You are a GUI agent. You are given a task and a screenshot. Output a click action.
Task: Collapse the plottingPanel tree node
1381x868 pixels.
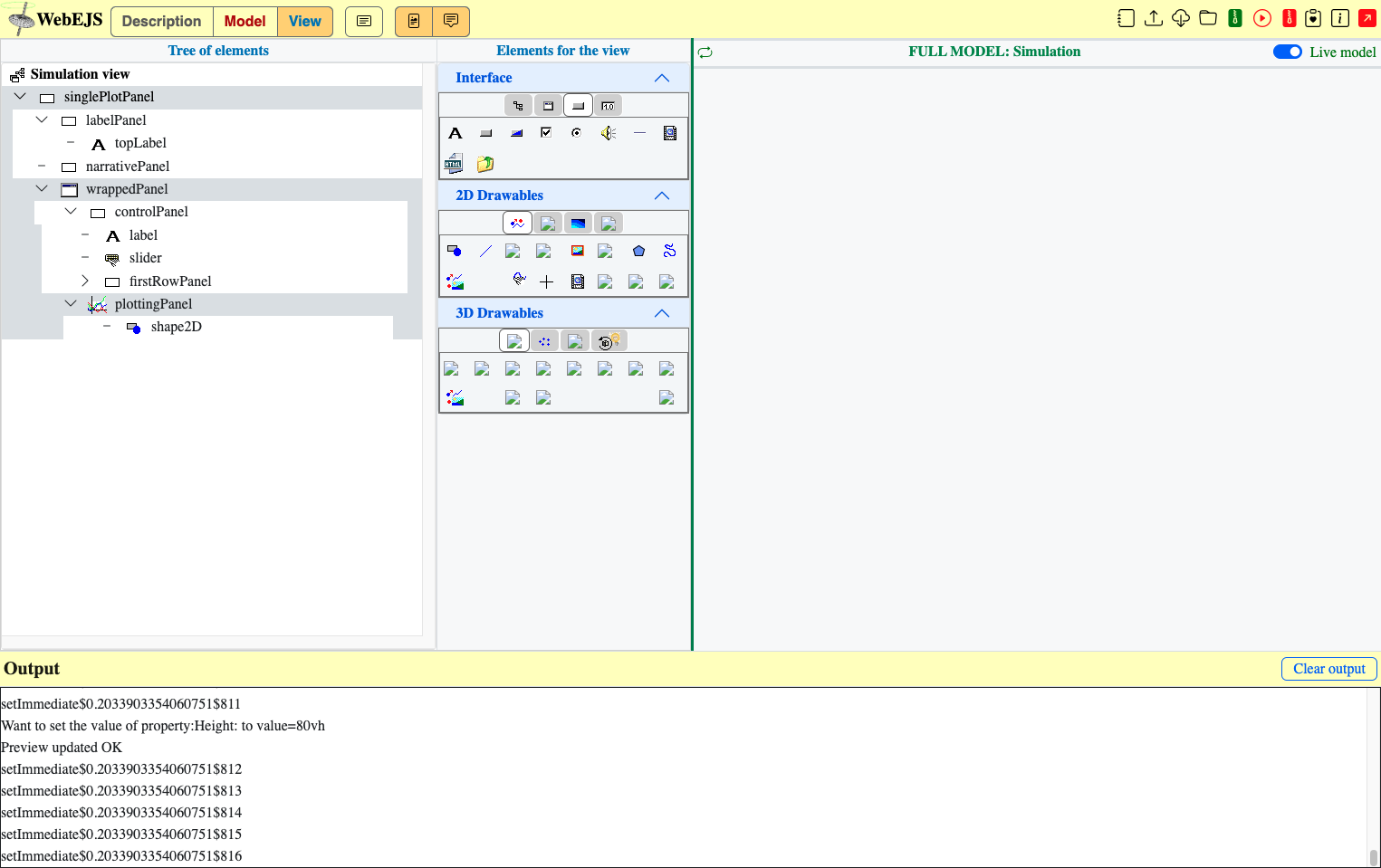71,303
